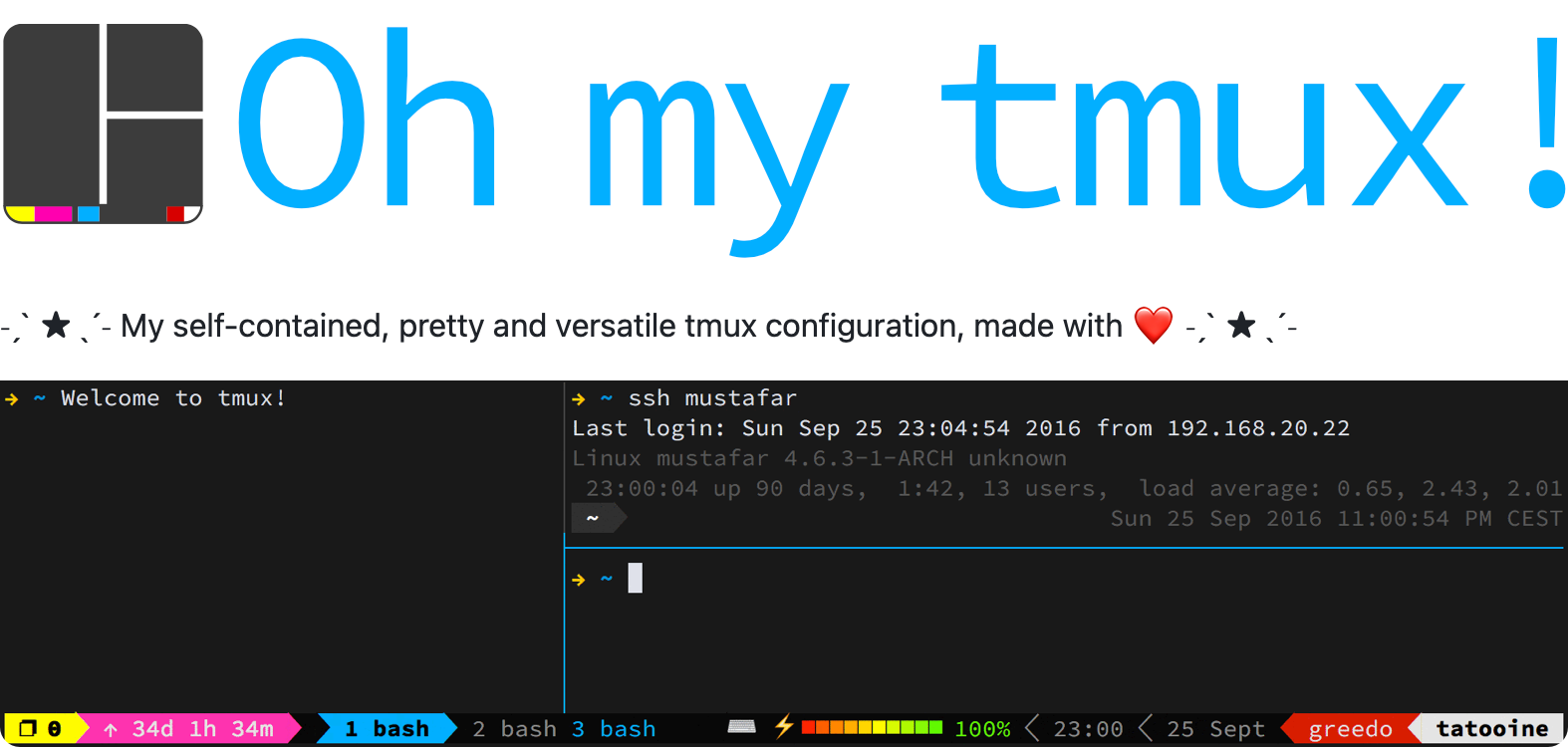The image size is (1568, 747).
Task: Click the "Last login" line in right pane
Action: pos(961,428)
